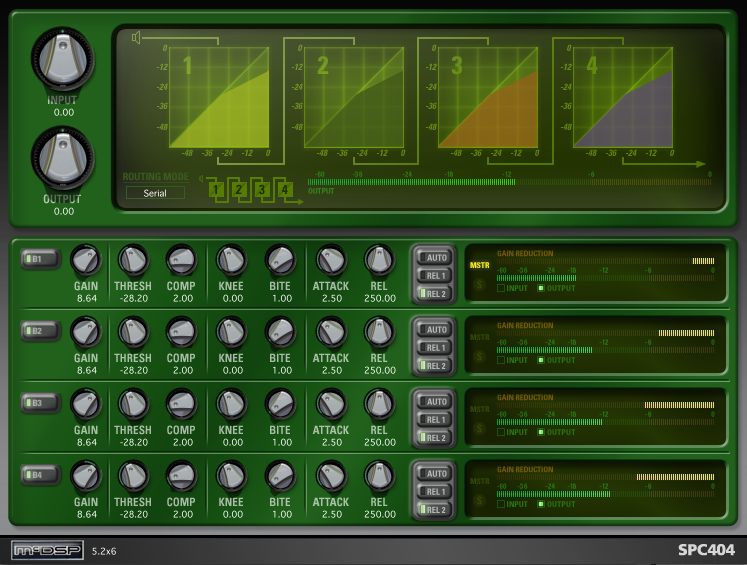Click the B4 BITE knob
The image size is (747, 565).
(280, 476)
